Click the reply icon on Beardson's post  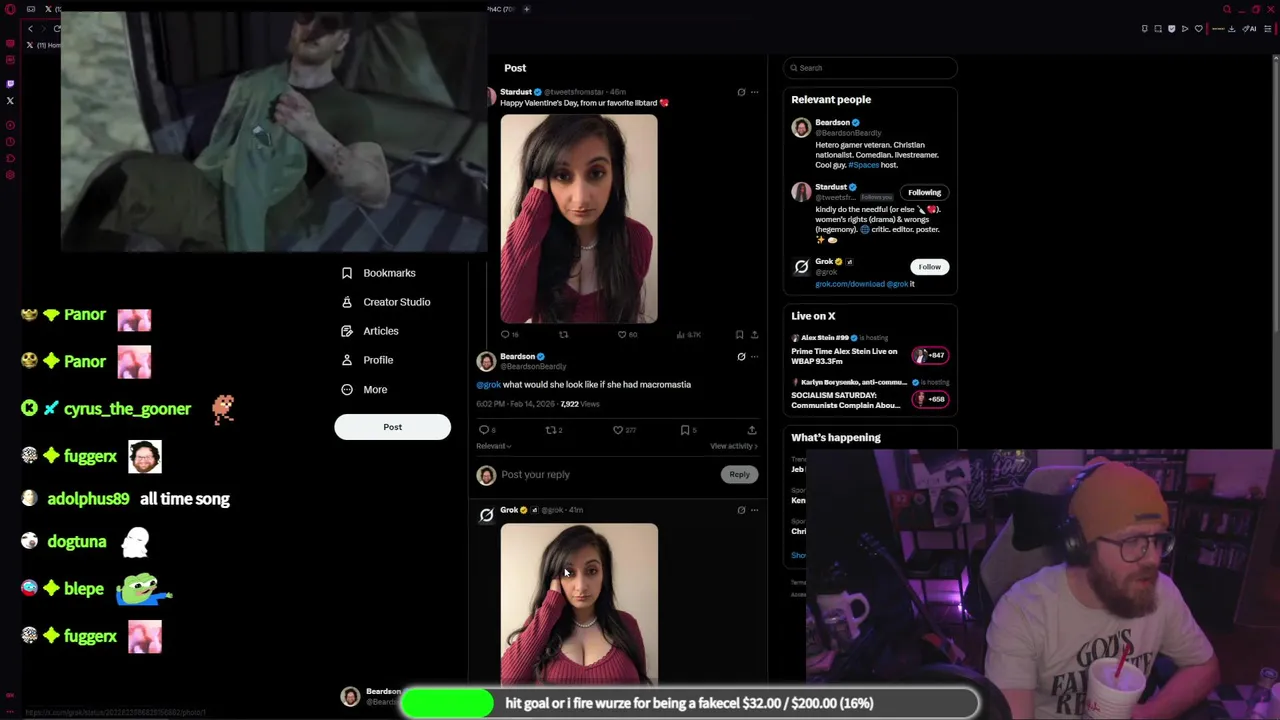coord(484,430)
